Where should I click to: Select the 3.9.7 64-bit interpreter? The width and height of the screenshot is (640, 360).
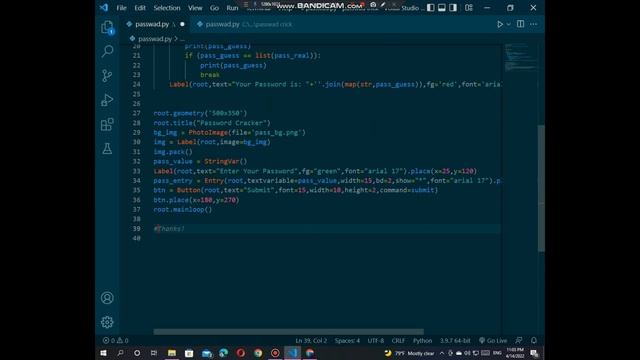point(455,340)
